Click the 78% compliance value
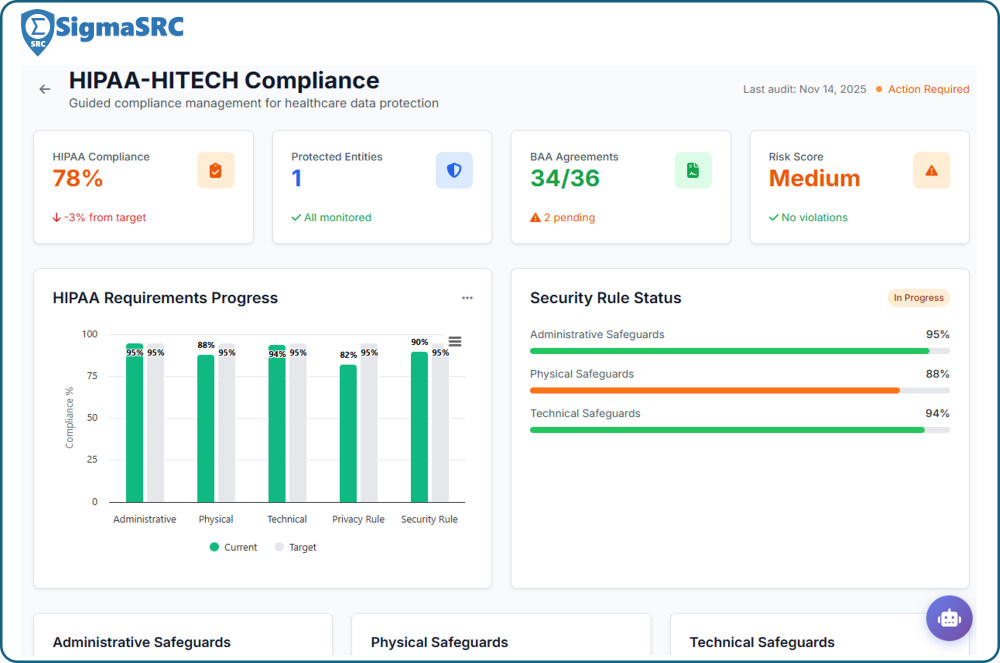1000x663 pixels. pyautogui.click(x=78, y=178)
